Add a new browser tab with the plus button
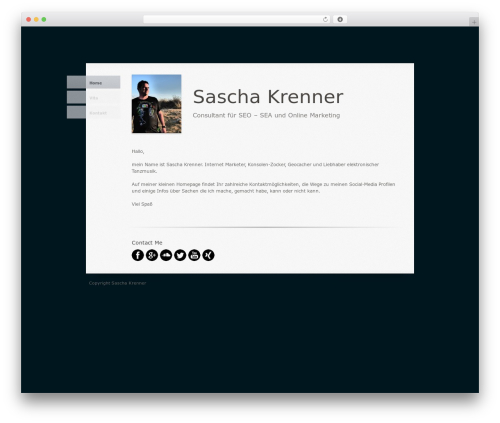Viewport: 500px width, 423px height. click(474, 22)
